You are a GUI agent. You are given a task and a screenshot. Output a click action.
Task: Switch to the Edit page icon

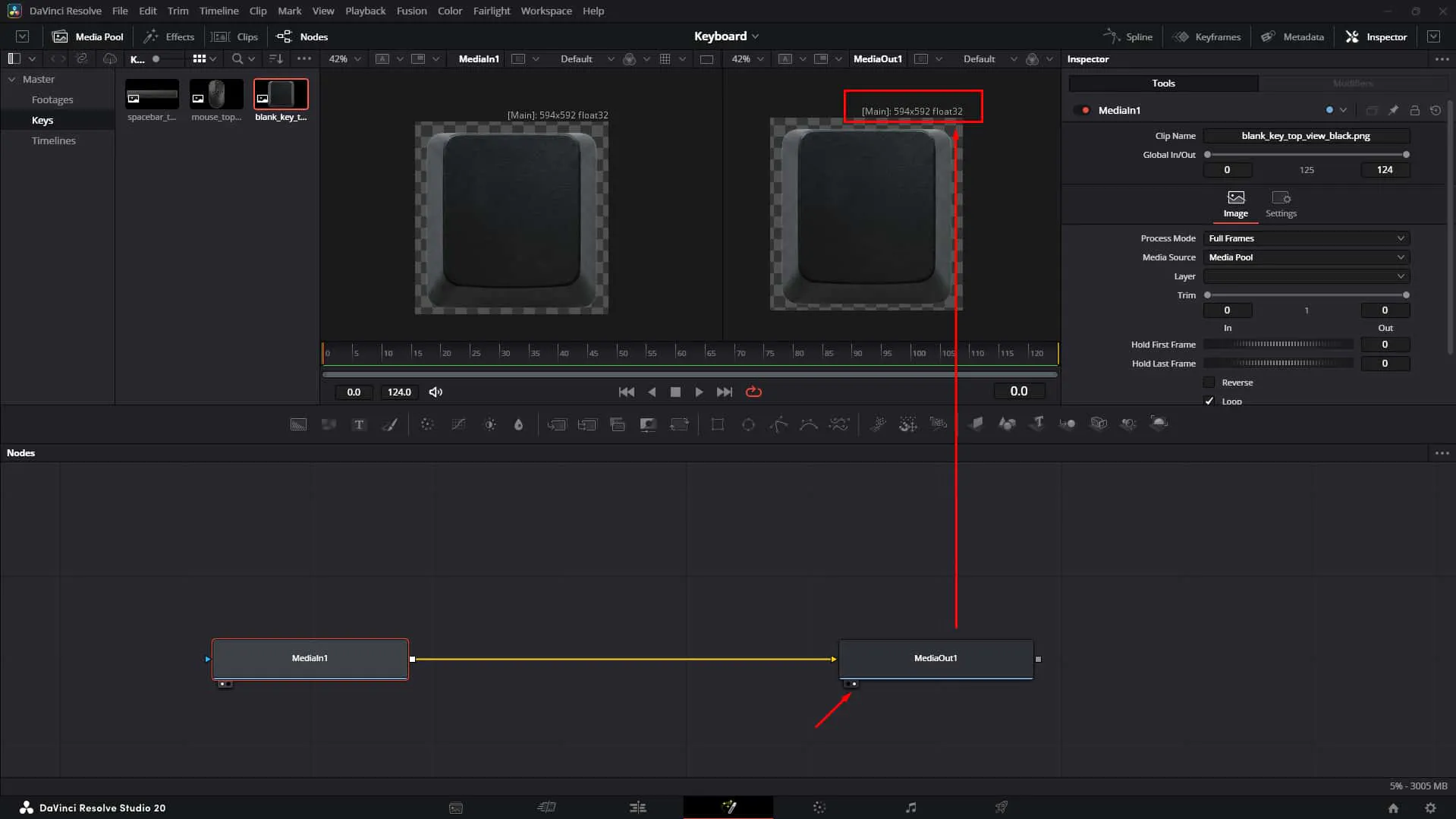637,808
